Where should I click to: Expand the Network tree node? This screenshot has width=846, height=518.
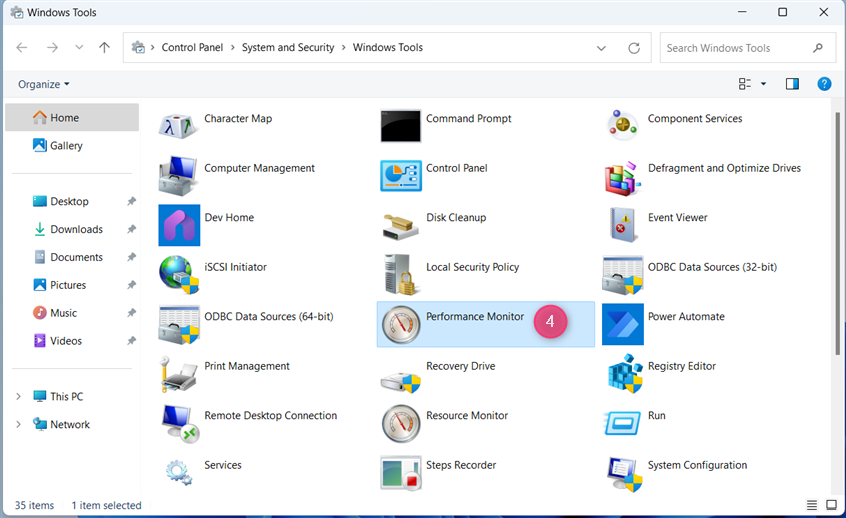pos(18,424)
